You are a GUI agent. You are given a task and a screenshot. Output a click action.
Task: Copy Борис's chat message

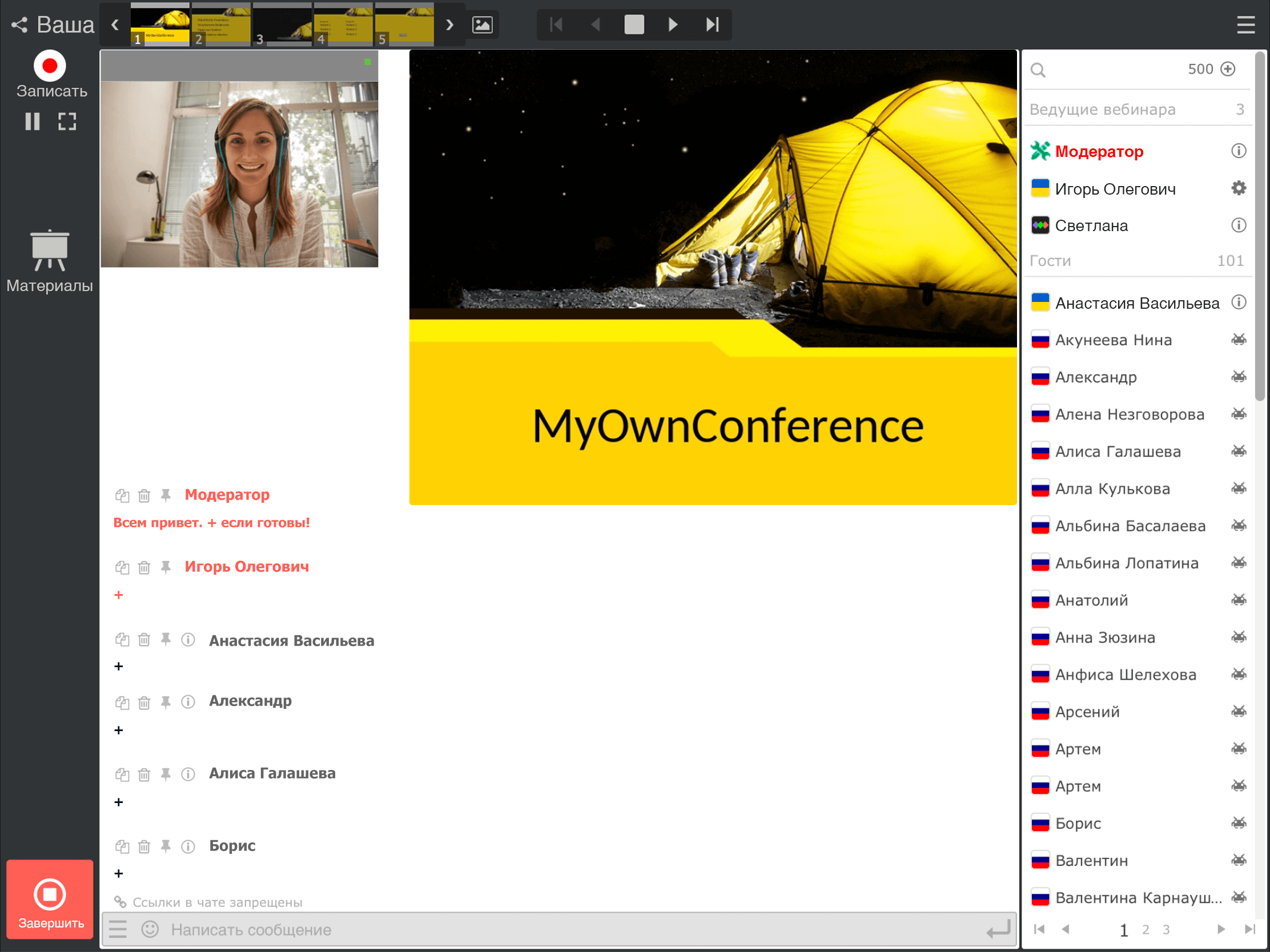pyautogui.click(x=122, y=846)
